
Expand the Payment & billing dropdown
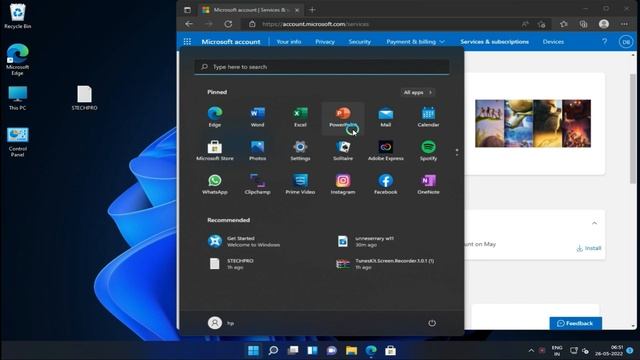[416, 42]
